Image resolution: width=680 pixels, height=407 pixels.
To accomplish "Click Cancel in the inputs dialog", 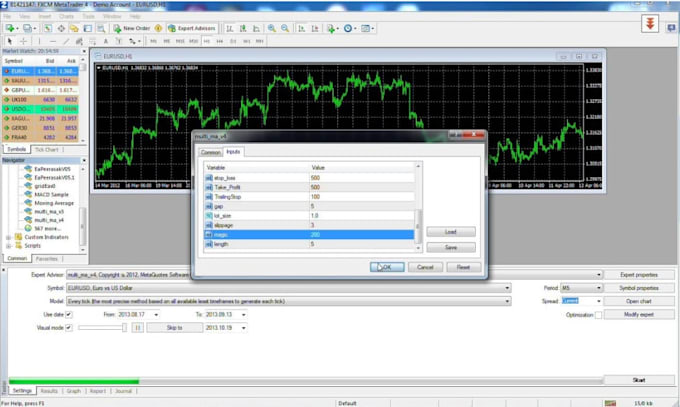I will pos(425,267).
